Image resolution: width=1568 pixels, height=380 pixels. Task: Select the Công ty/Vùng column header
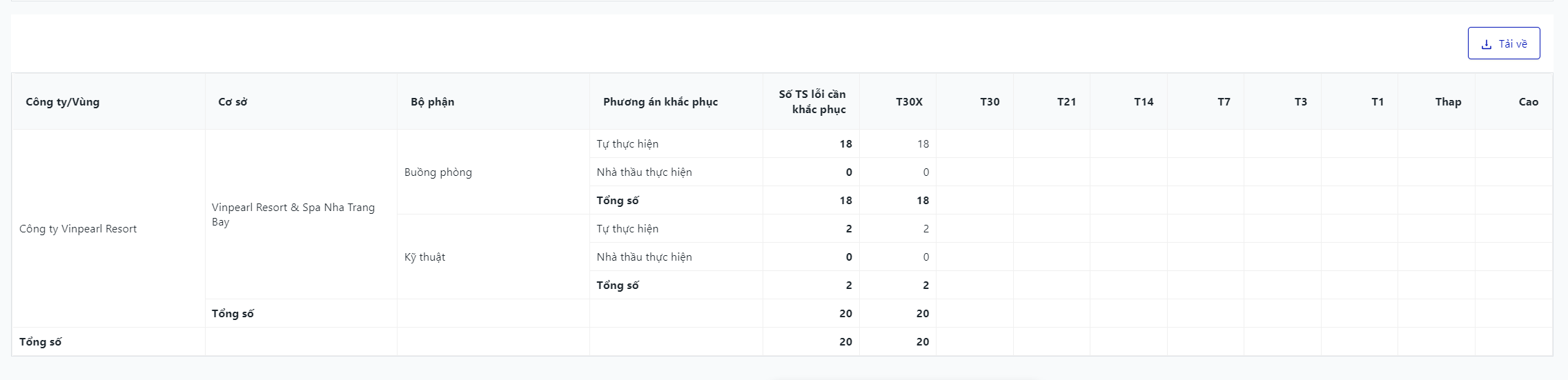(63, 102)
